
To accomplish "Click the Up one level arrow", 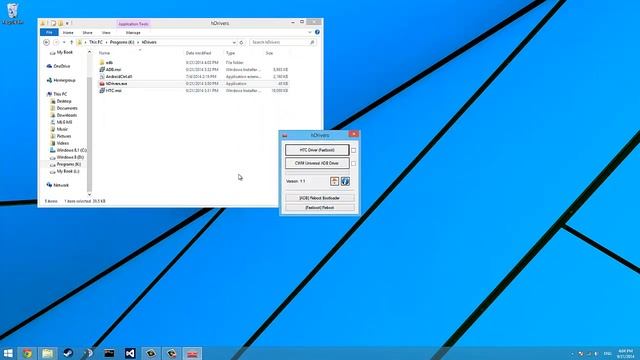I will coord(71,42).
